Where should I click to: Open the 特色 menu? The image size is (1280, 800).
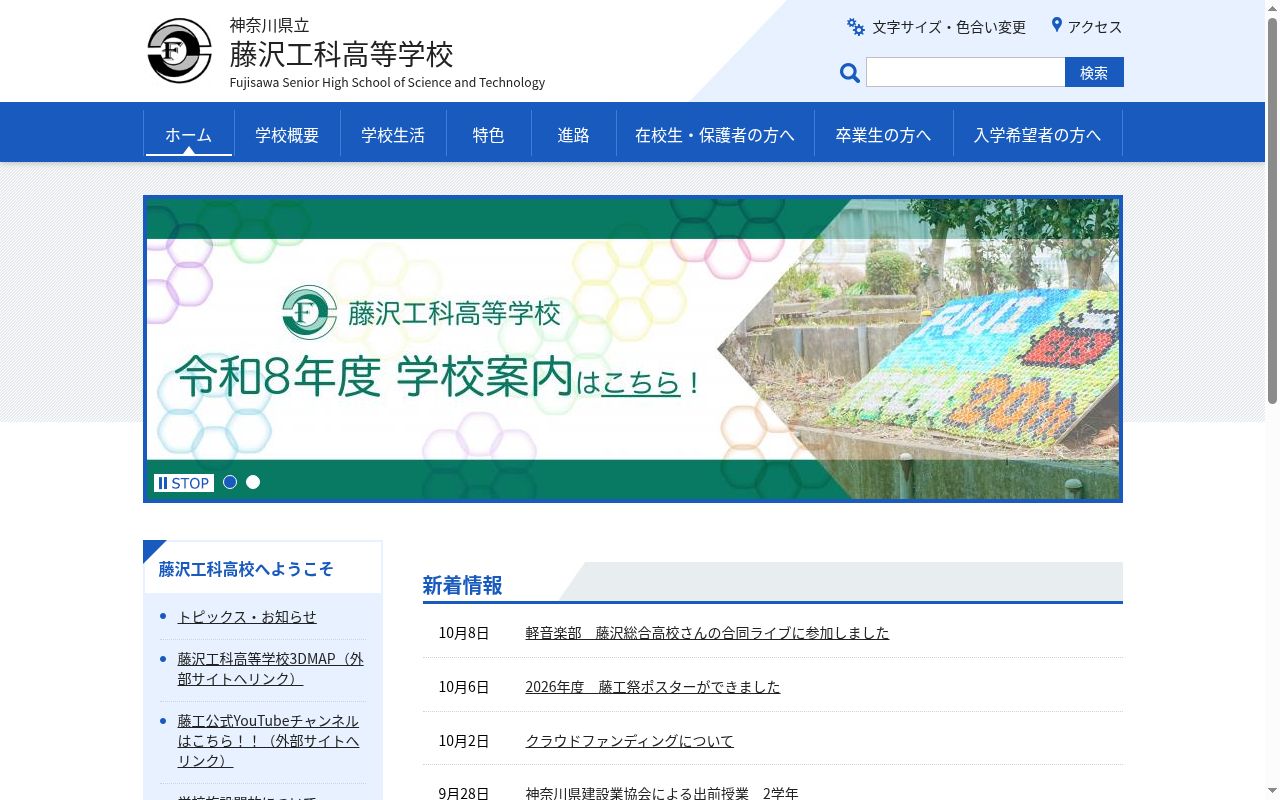pos(489,134)
